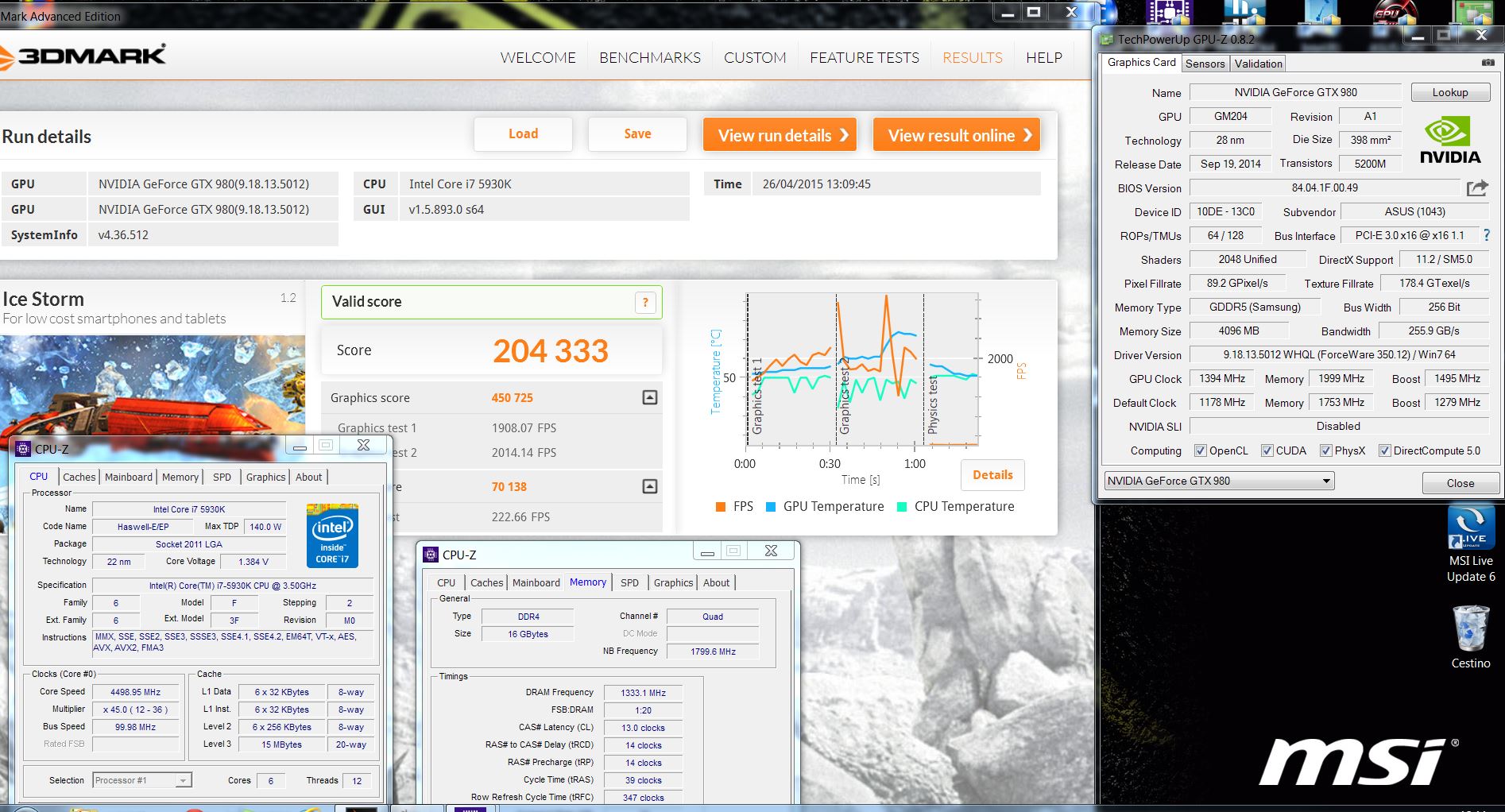1505x812 pixels.
Task: Click the CPU-Z memory window title icon
Action: 431,555
